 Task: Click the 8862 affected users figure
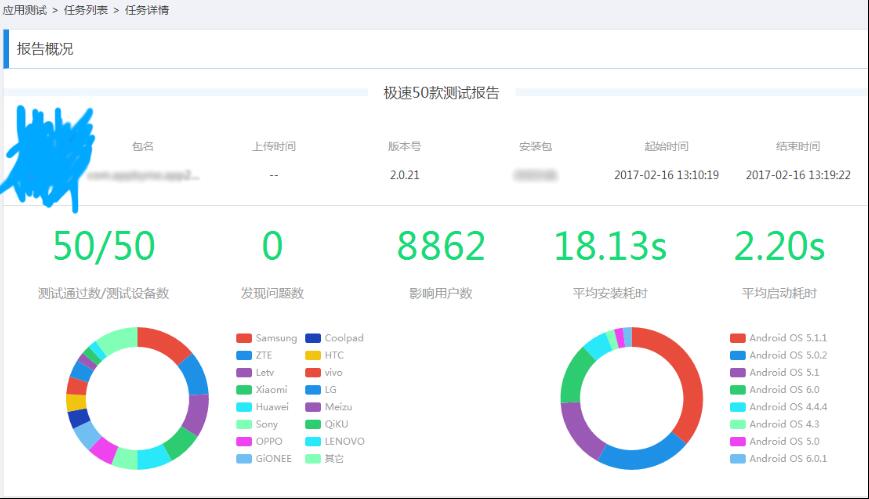tap(441, 246)
